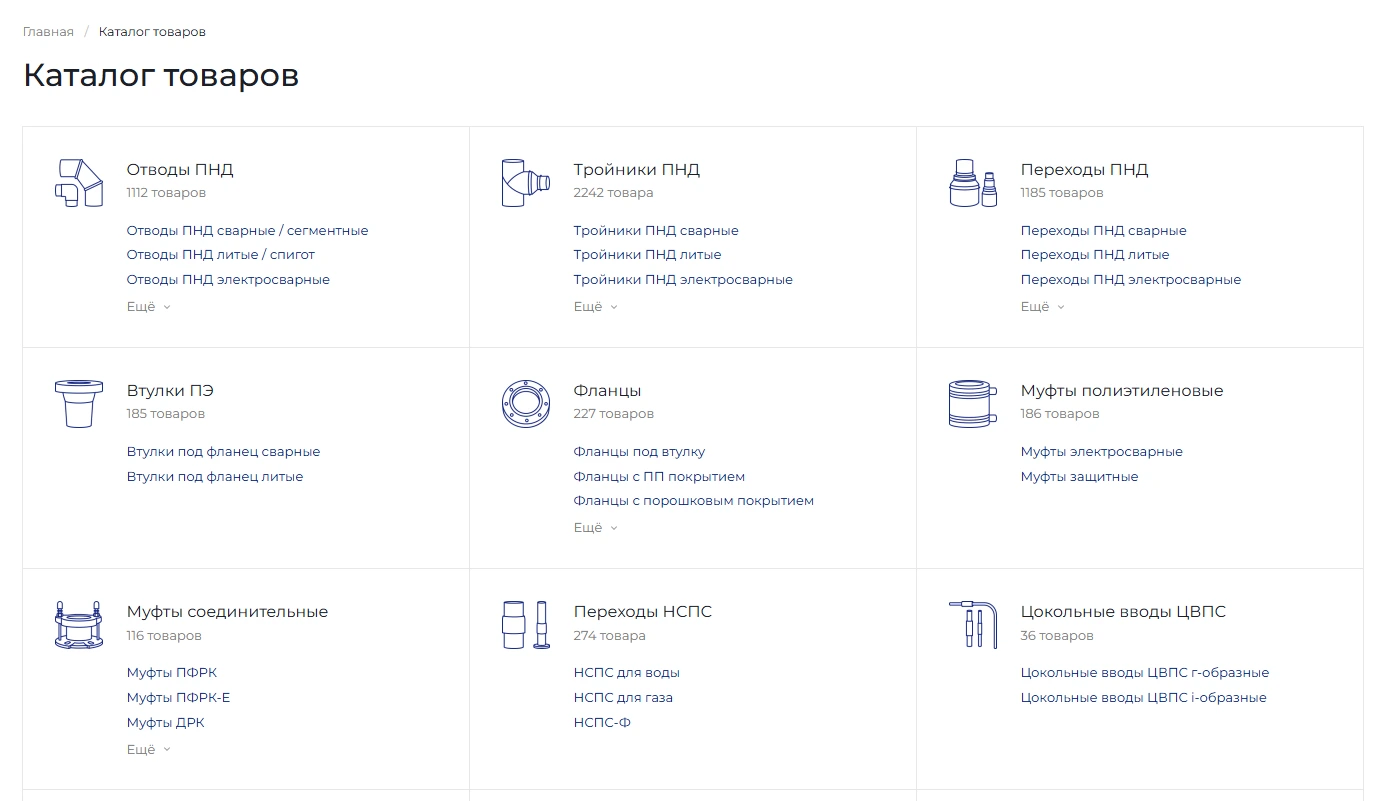1378x801 pixels.
Task: Expand Ещё under Фланцы
Action: 595,528
